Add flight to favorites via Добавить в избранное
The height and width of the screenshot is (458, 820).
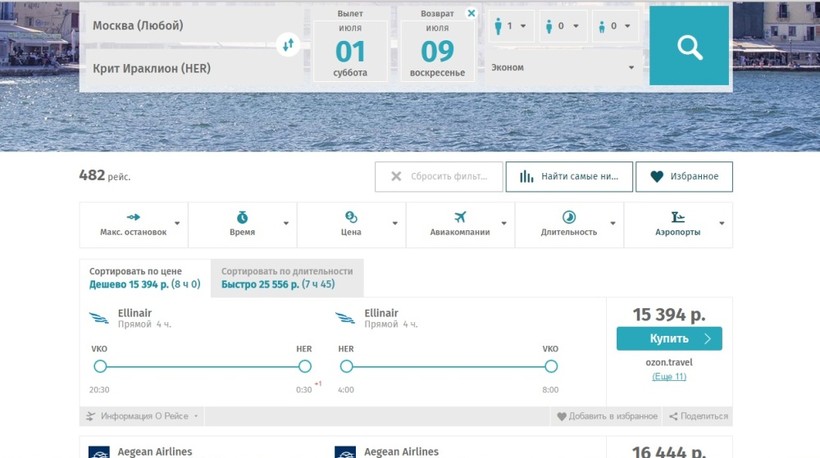pos(607,416)
